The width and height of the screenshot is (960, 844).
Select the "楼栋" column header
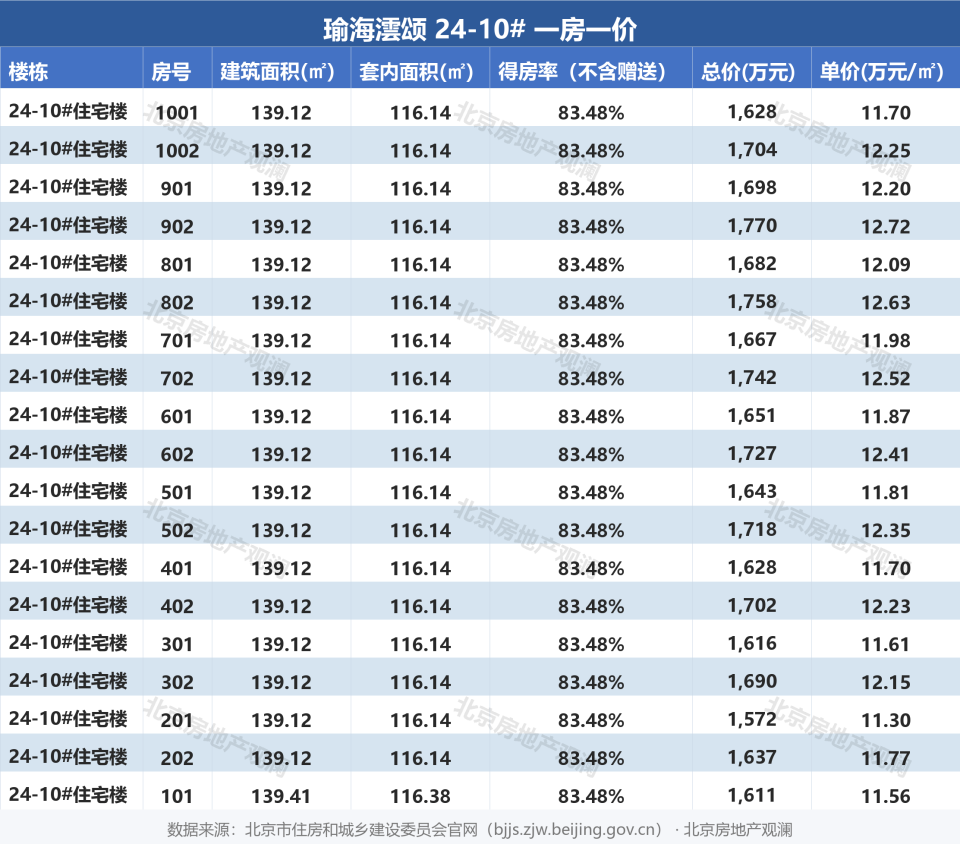[28, 72]
